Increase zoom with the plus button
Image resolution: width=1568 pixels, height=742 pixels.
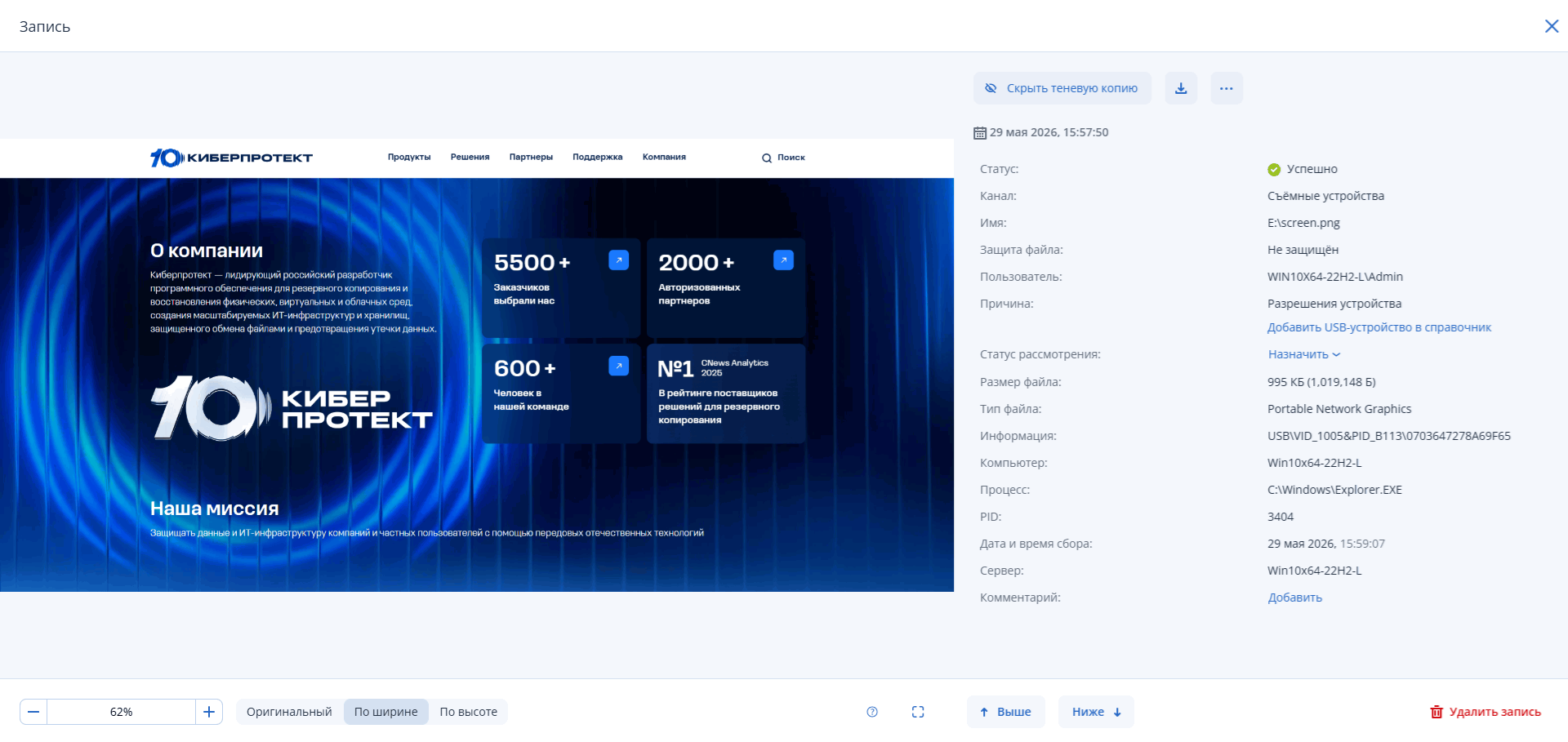point(209,712)
